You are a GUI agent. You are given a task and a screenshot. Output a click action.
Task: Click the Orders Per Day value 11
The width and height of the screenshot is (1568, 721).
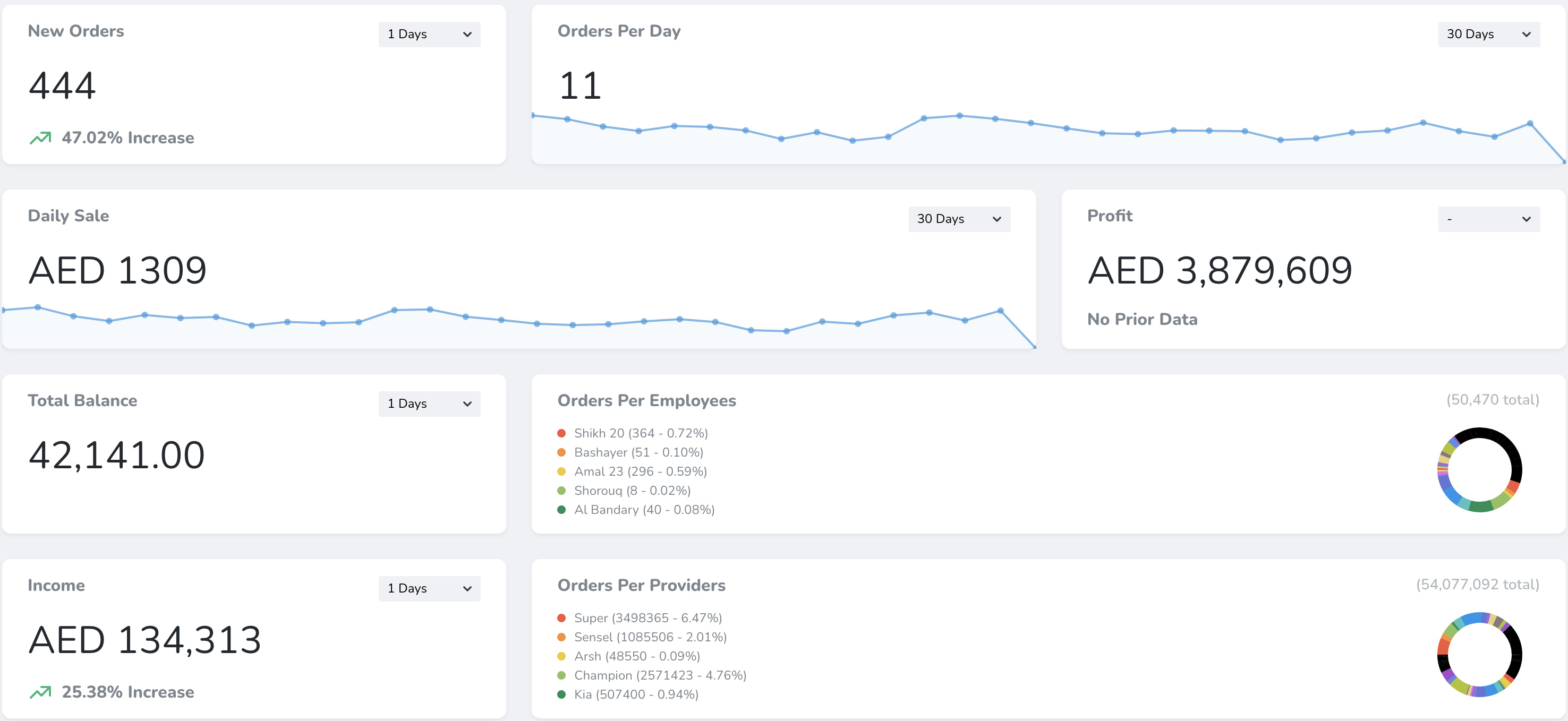click(x=580, y=85)
